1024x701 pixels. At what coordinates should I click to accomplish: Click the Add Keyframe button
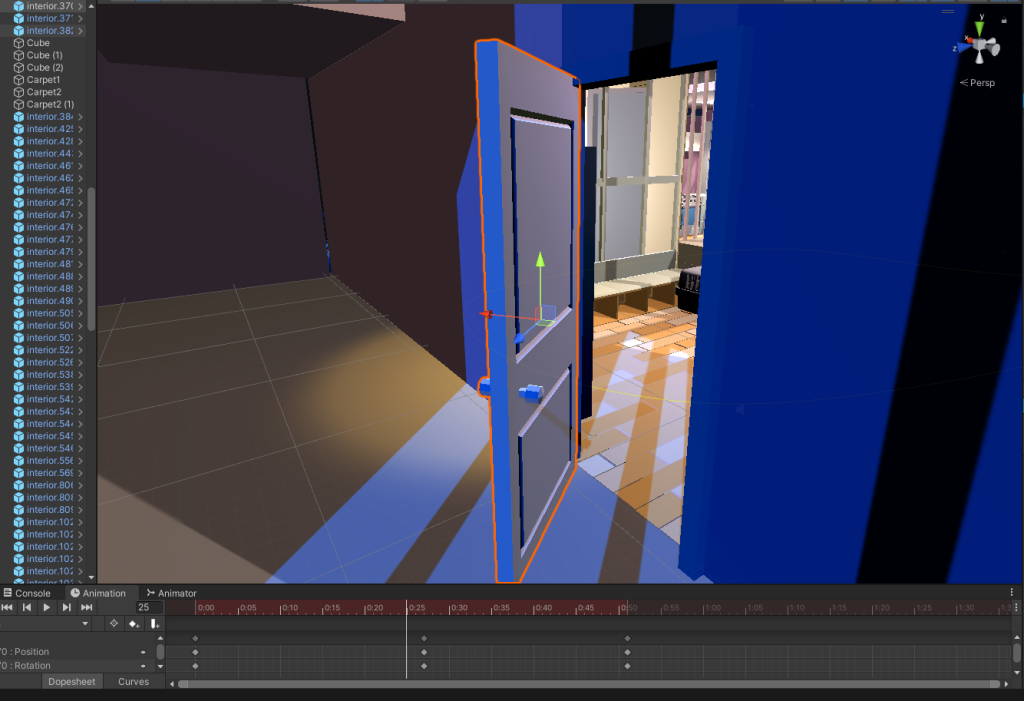point(134,624)
